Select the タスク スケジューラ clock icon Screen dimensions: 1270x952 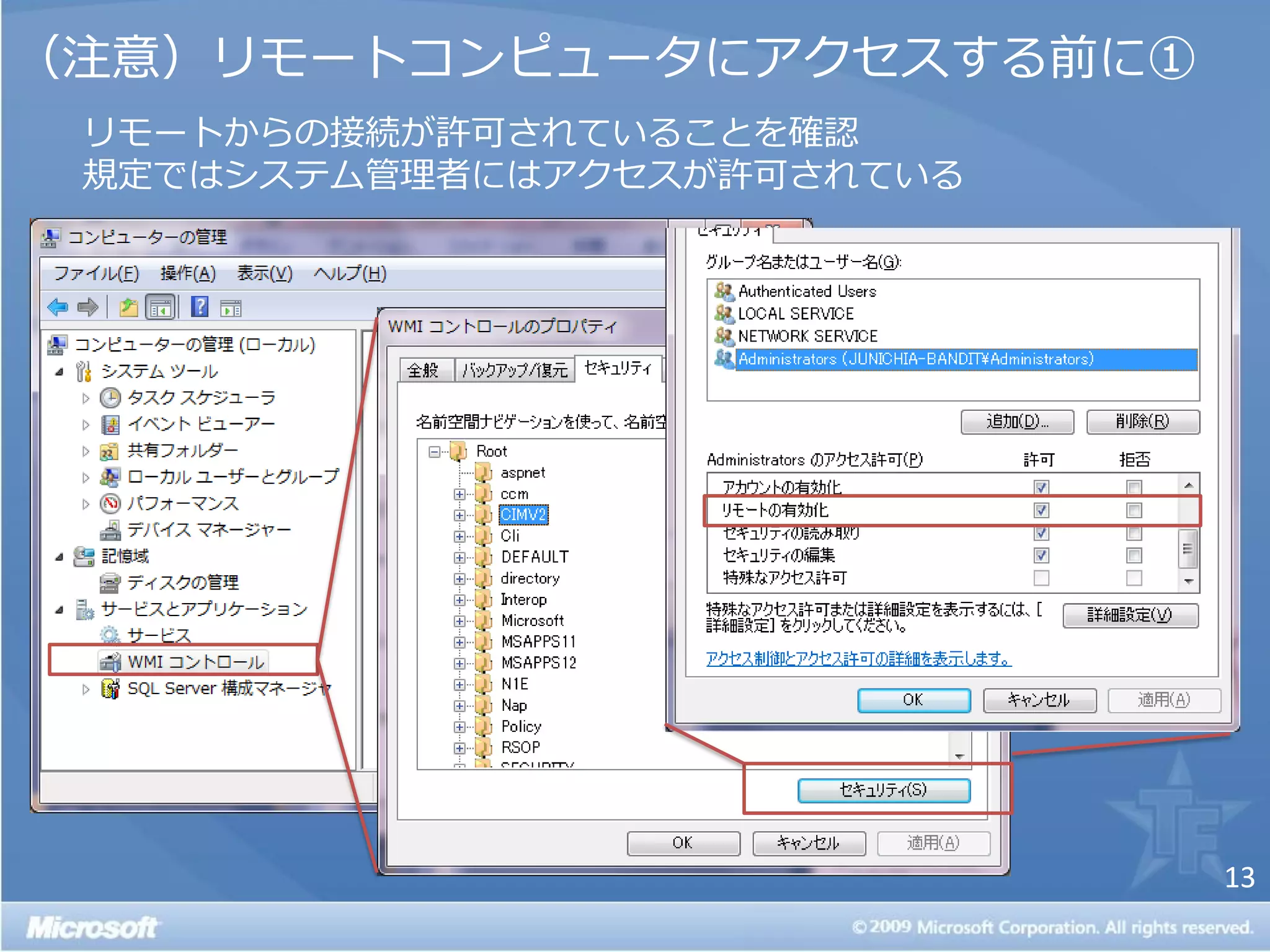[x=110, y=397]
